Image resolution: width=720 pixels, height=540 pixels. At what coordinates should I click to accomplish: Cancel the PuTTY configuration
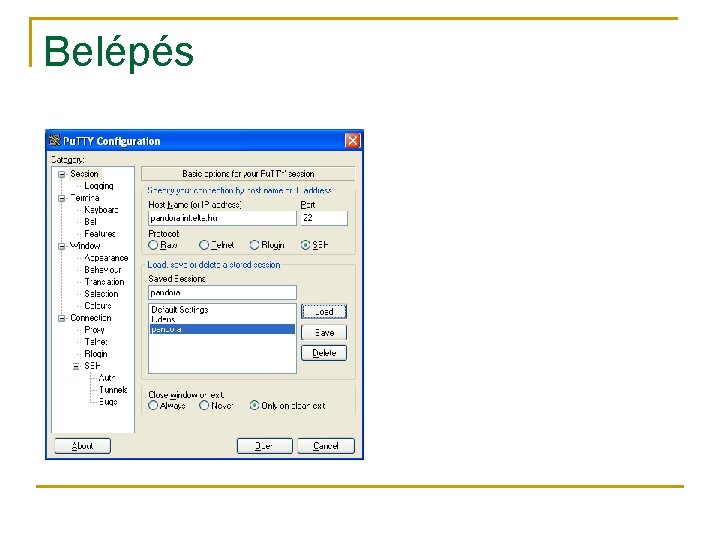pos(326,446)
